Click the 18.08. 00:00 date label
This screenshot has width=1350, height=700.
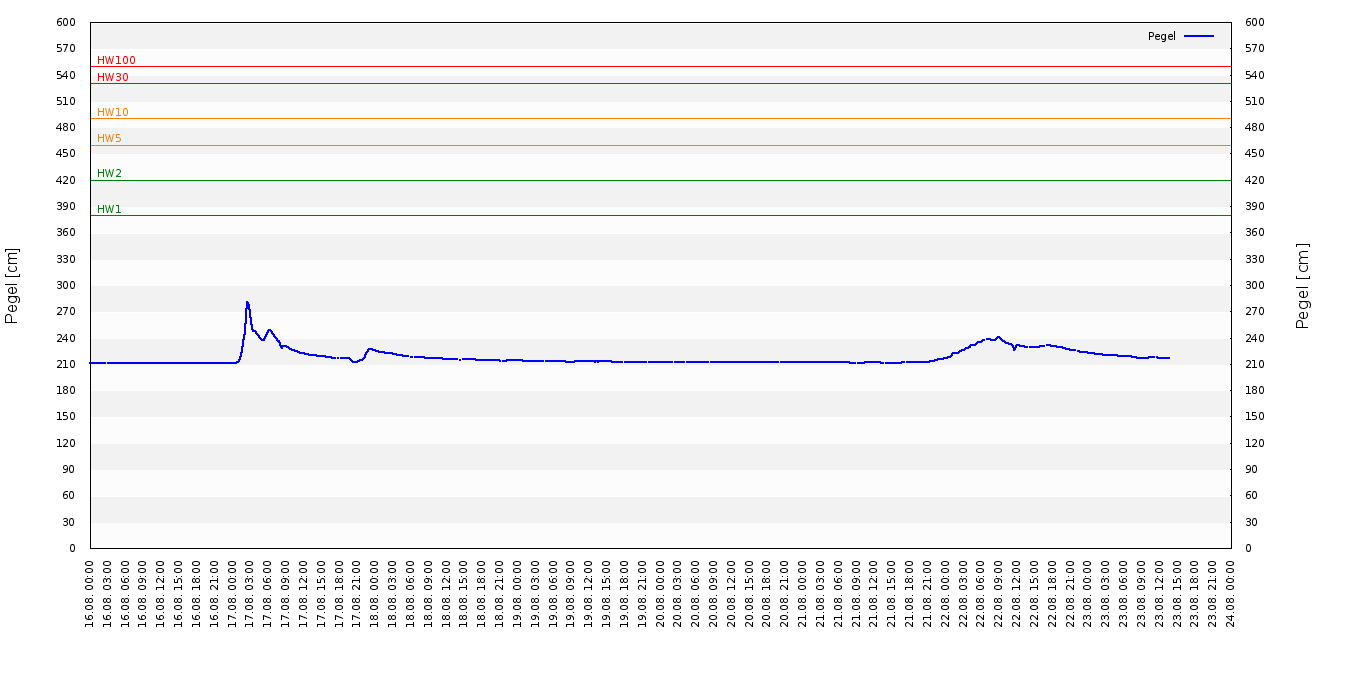[x=376, y=593]
